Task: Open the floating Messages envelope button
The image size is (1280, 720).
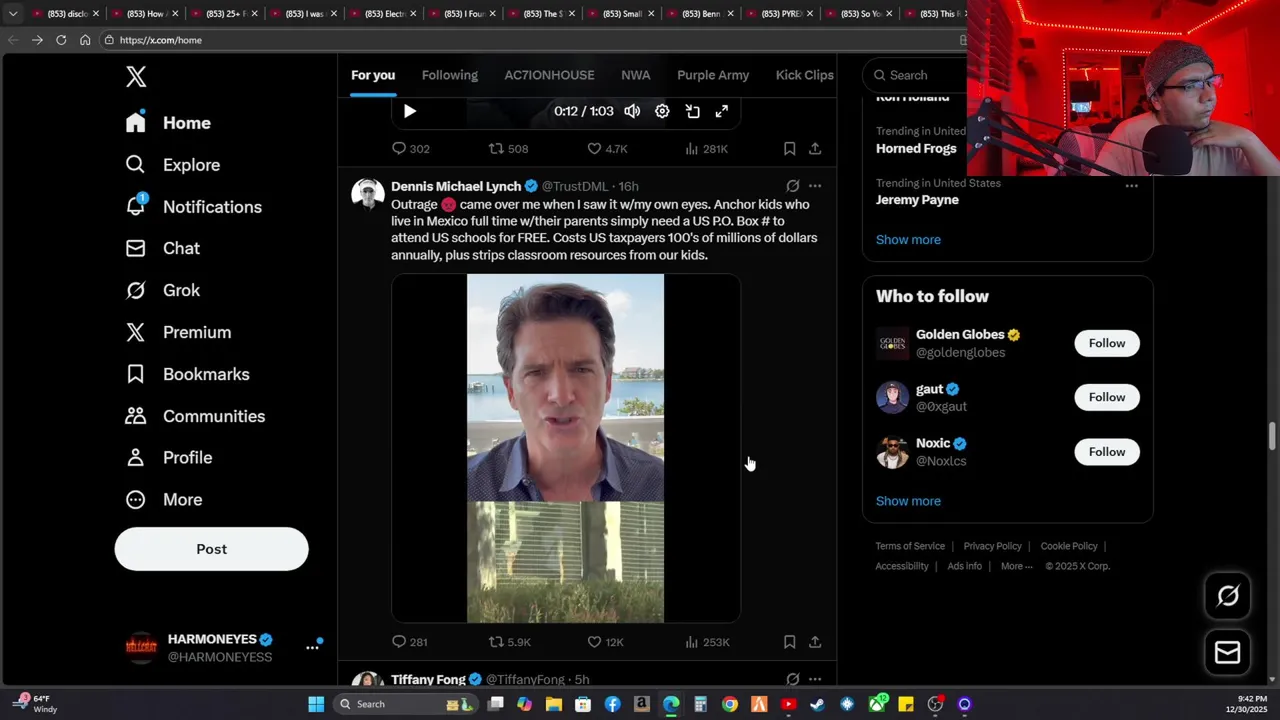Action: 1228,653
